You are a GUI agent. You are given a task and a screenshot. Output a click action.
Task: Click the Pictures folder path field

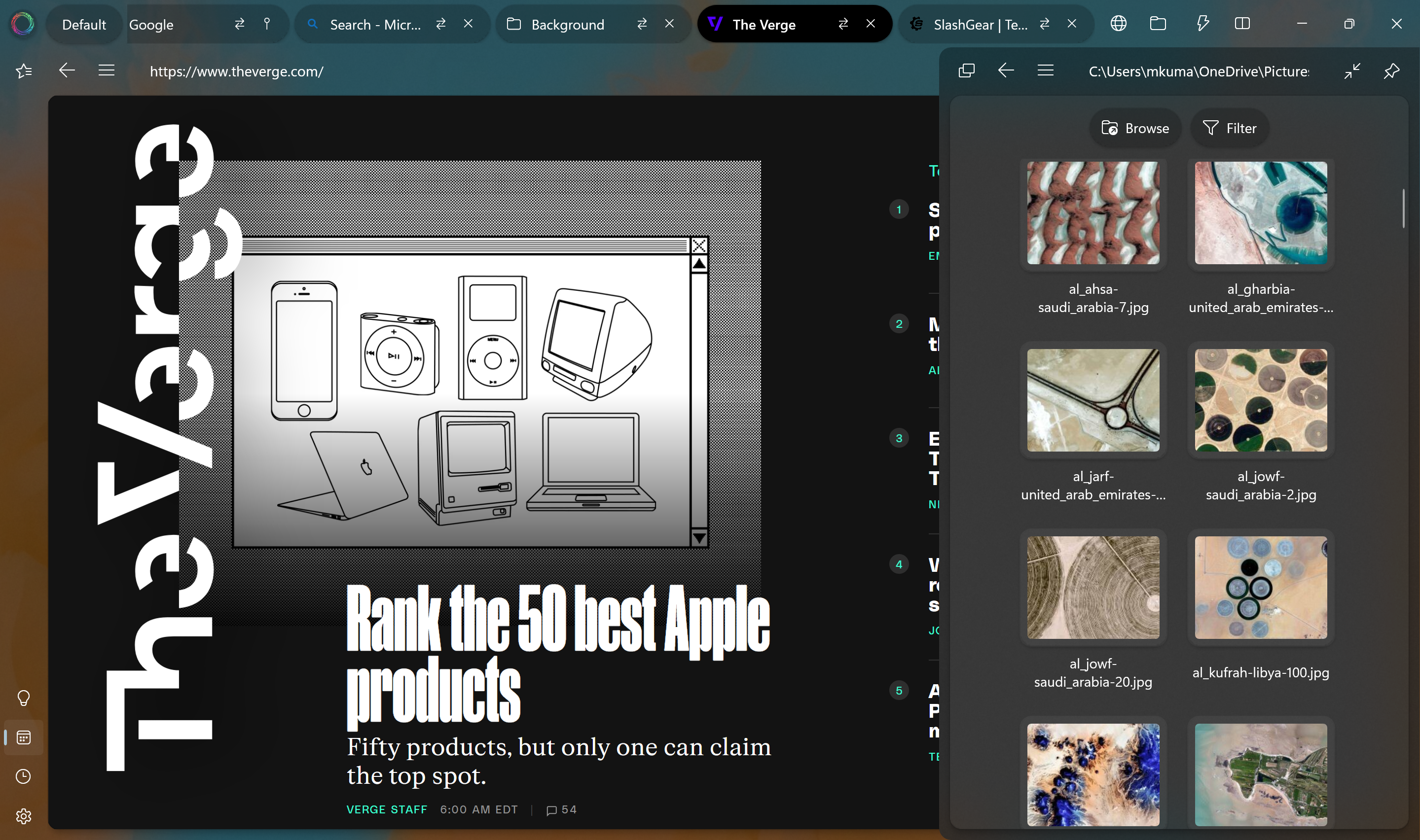1199,71
